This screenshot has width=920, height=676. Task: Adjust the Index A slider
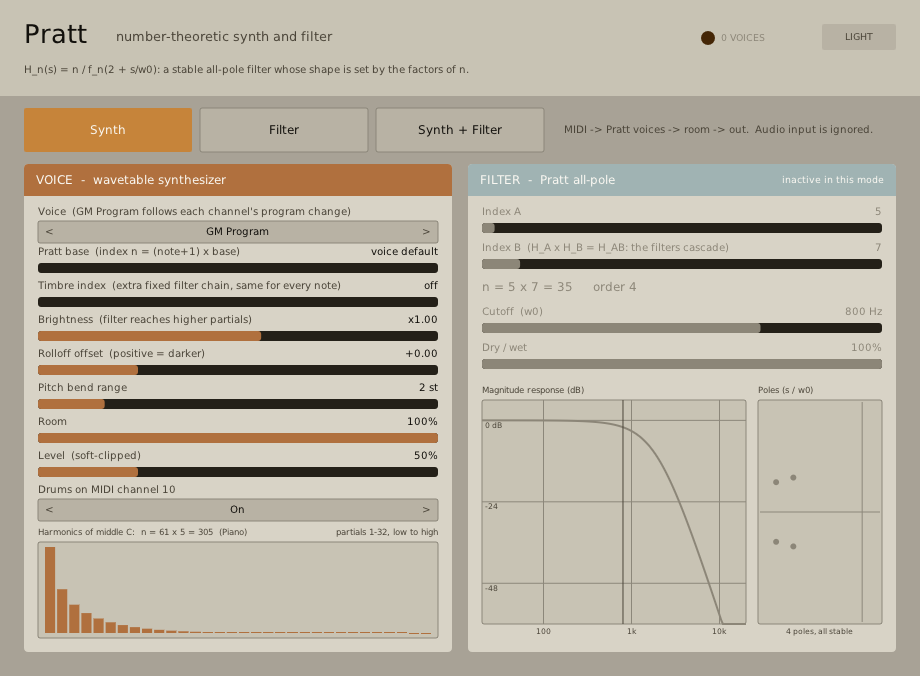tap(682, 228)
